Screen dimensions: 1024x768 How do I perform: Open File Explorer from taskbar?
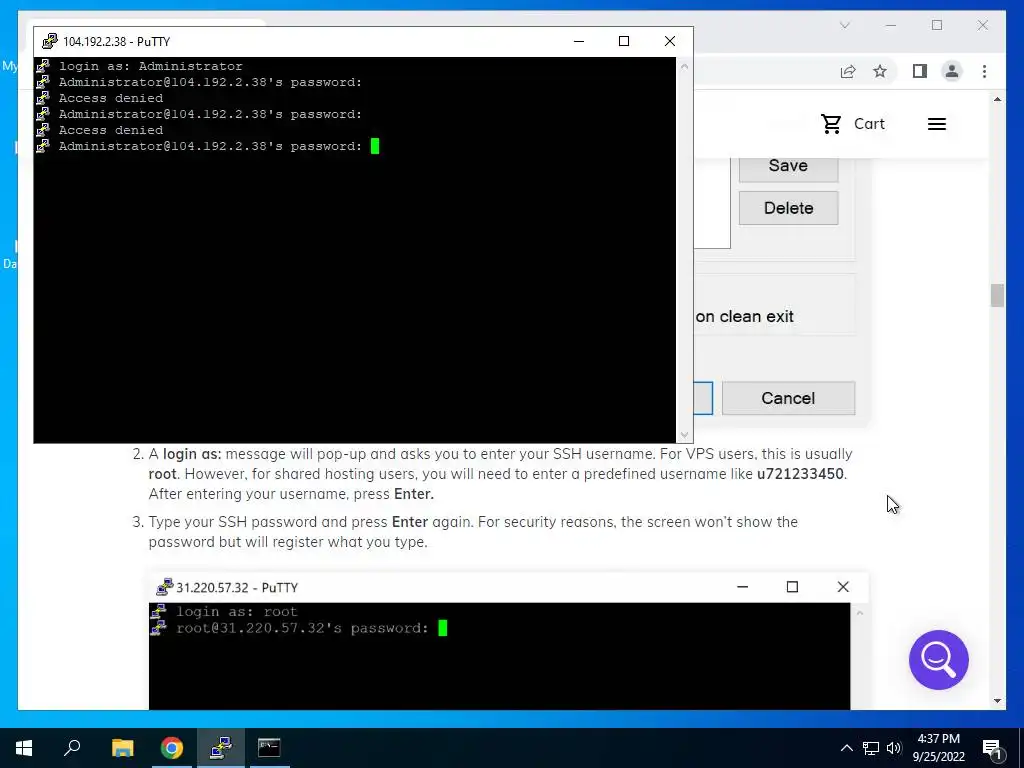click(x=122, y=748)
